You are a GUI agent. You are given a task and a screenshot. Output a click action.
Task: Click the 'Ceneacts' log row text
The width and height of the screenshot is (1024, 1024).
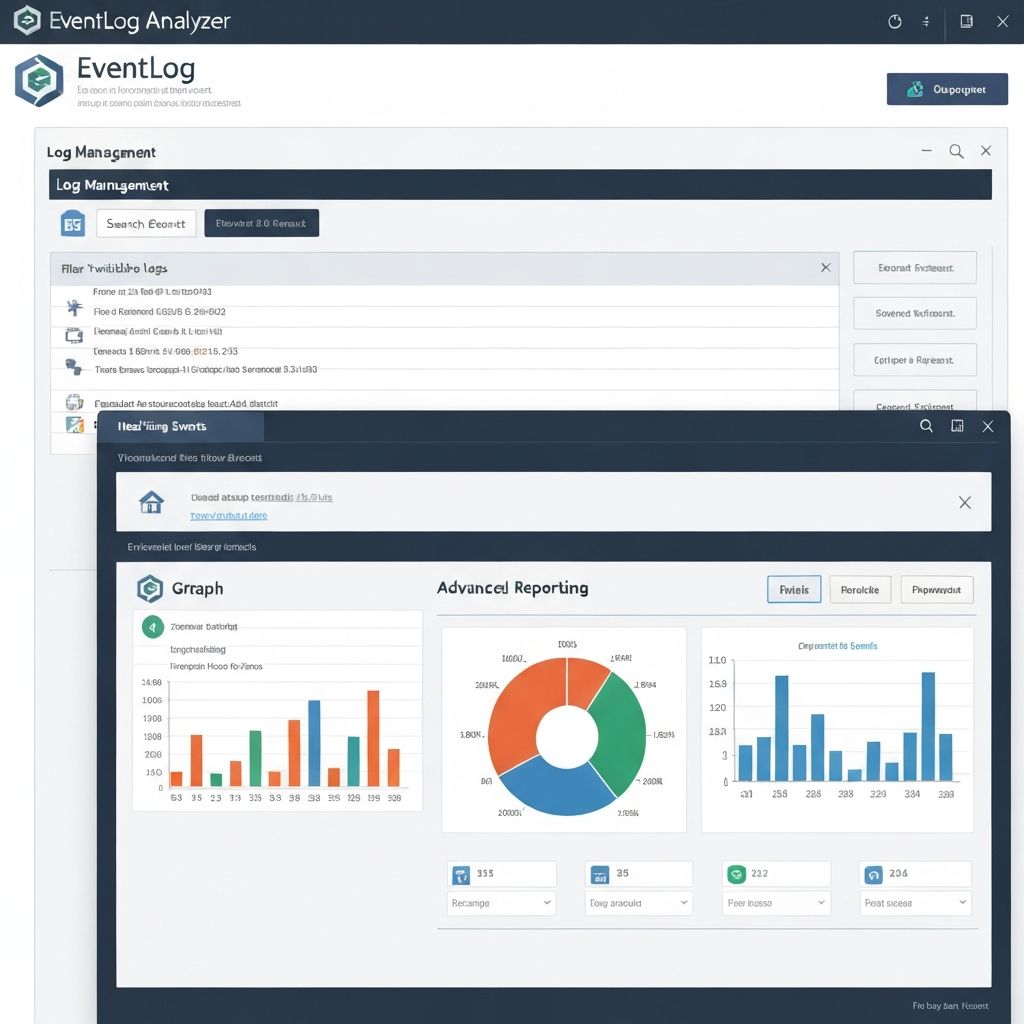pyautogui.click(x=165, y=351)
